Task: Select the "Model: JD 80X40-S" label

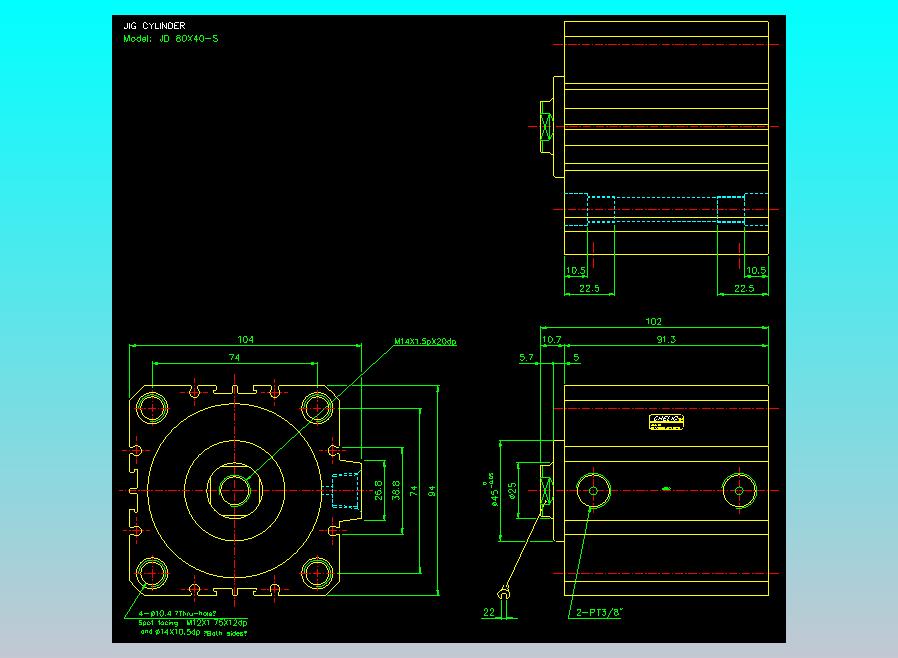Action: pos(171,39)
